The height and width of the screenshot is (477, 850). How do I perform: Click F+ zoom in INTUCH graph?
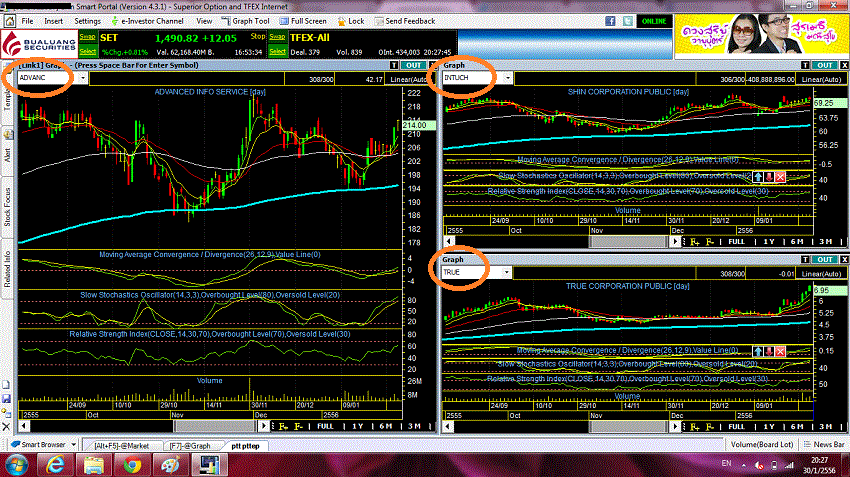click(694, 242)
